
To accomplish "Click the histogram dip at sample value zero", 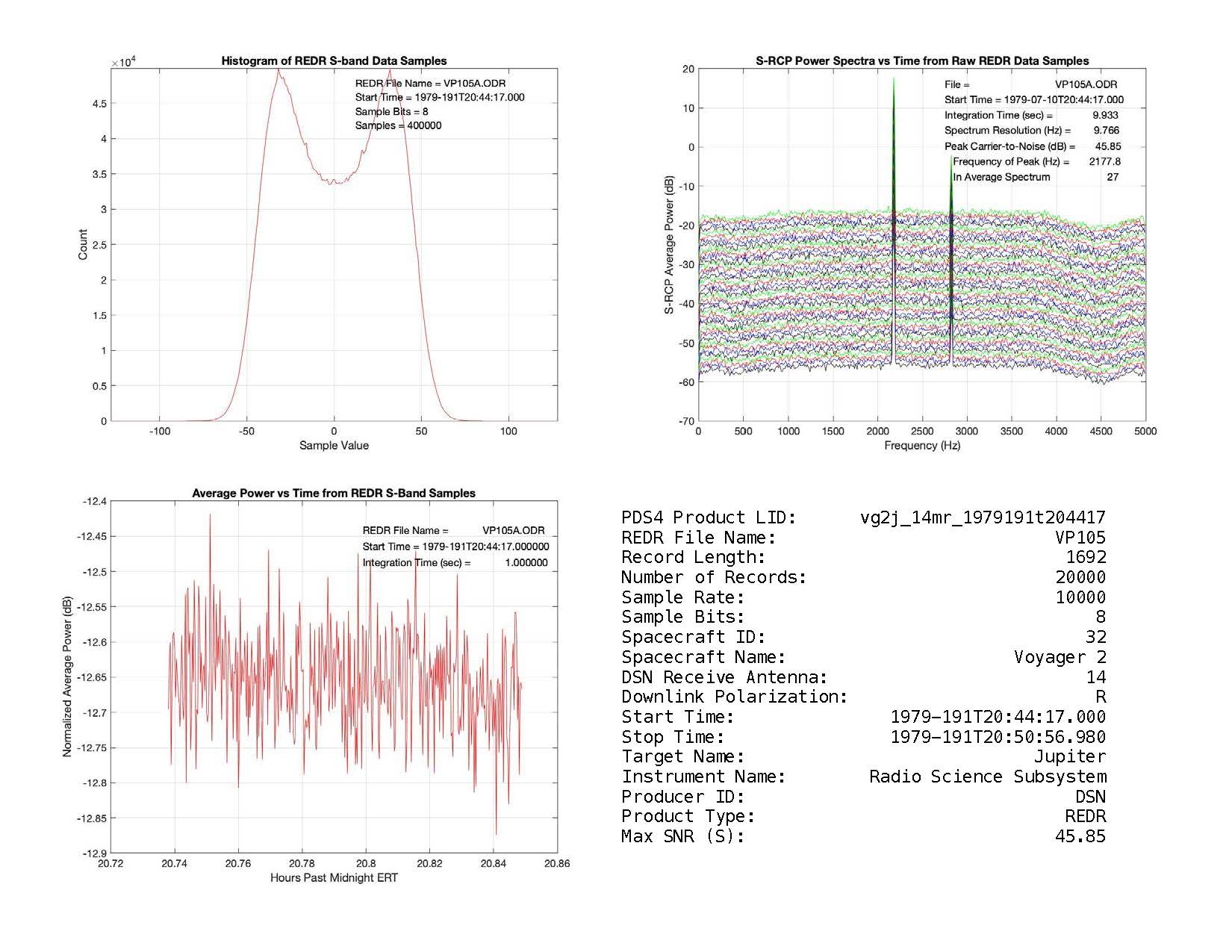I will tap(334, 181).
